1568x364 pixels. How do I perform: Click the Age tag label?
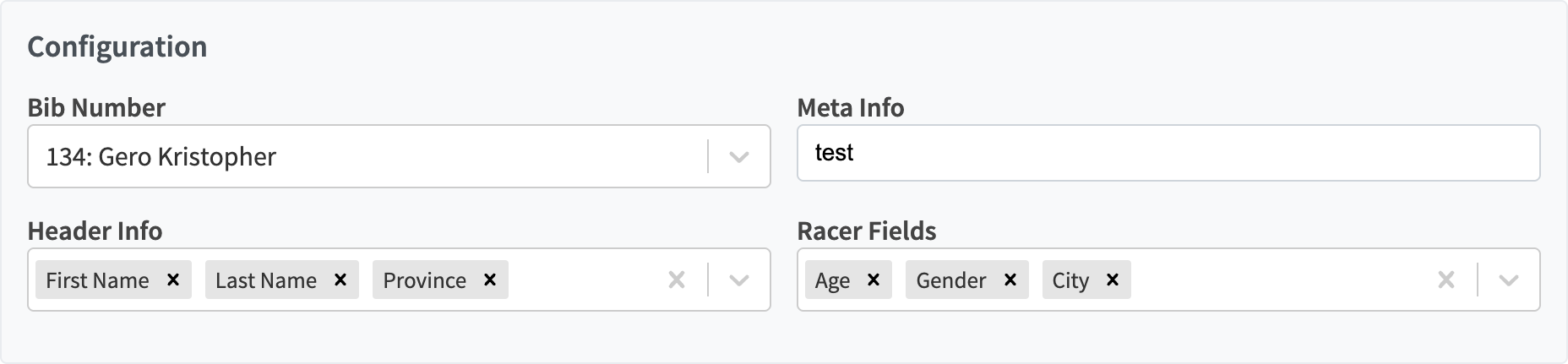coord(832,280)
